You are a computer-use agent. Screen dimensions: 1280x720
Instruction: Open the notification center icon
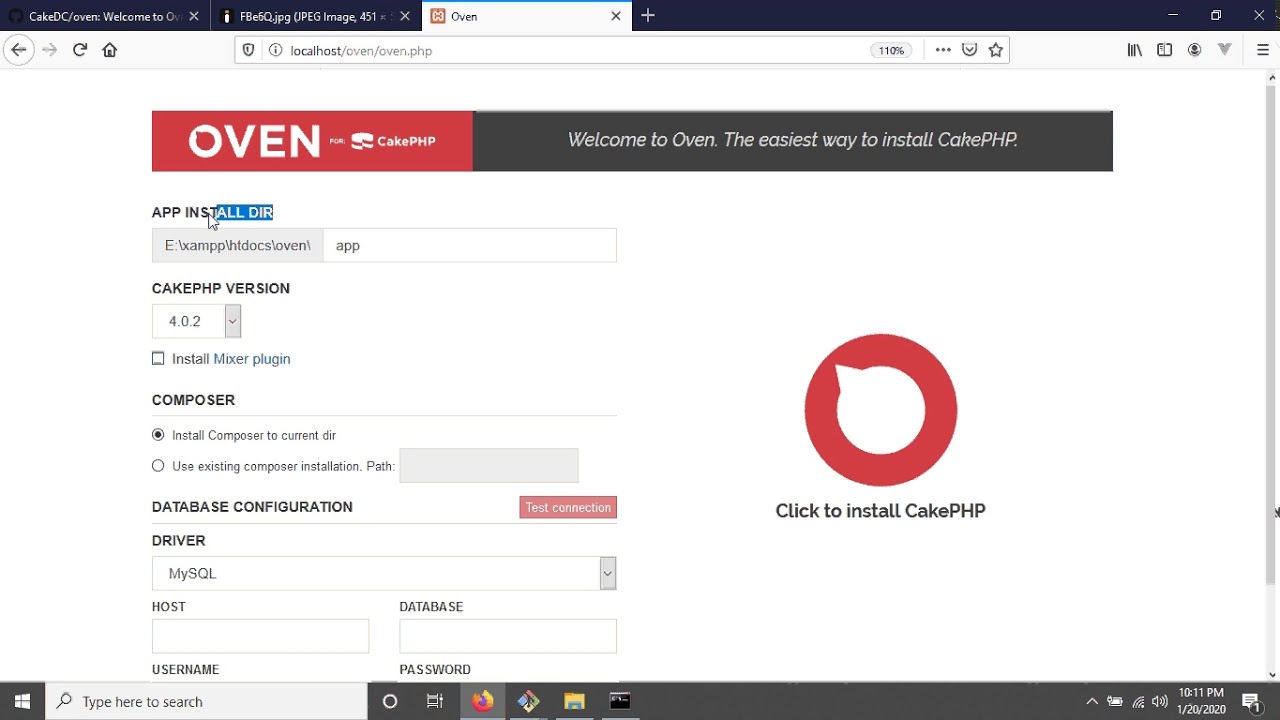(x=1250, y=701)
